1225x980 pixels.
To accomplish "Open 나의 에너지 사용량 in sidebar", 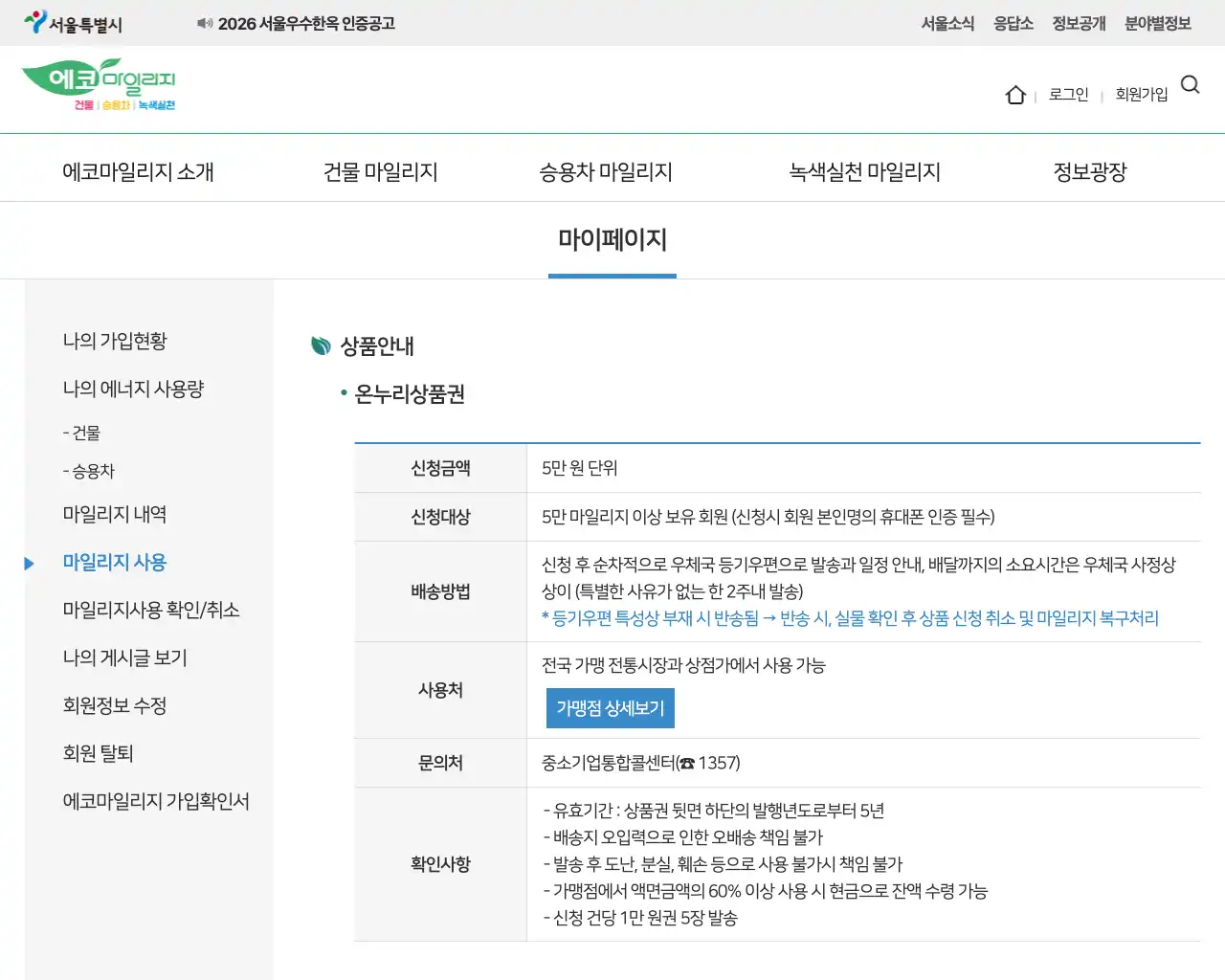I will pos(133,389).
